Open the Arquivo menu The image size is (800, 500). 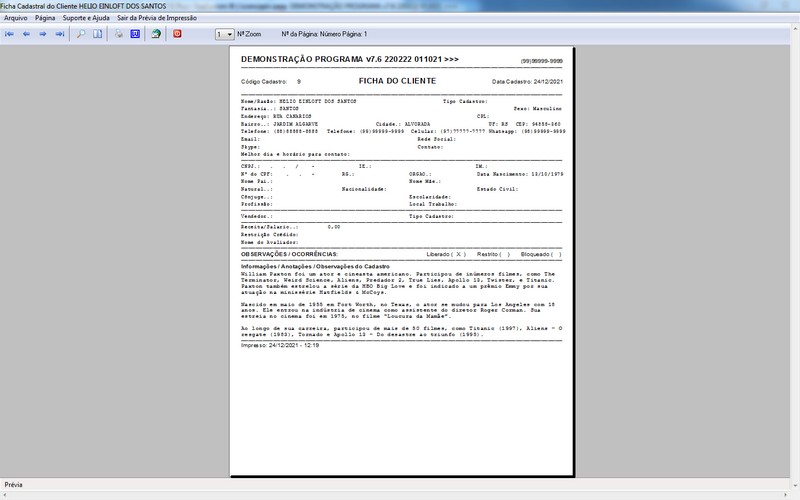[16, 18]
